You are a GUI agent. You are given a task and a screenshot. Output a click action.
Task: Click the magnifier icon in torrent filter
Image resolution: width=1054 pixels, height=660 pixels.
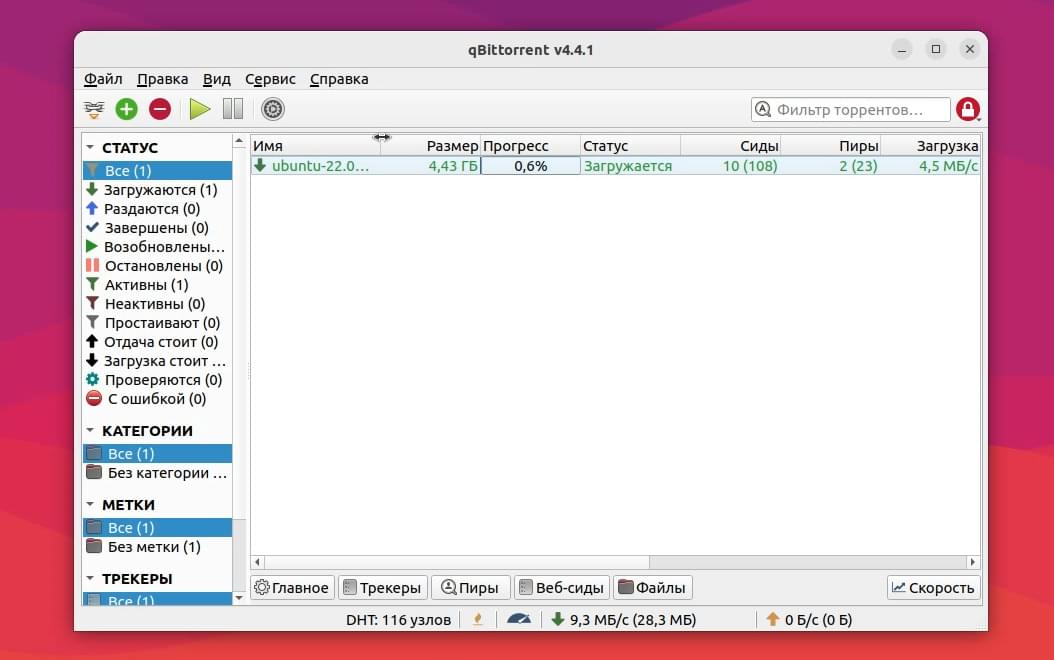coord(763,109)
